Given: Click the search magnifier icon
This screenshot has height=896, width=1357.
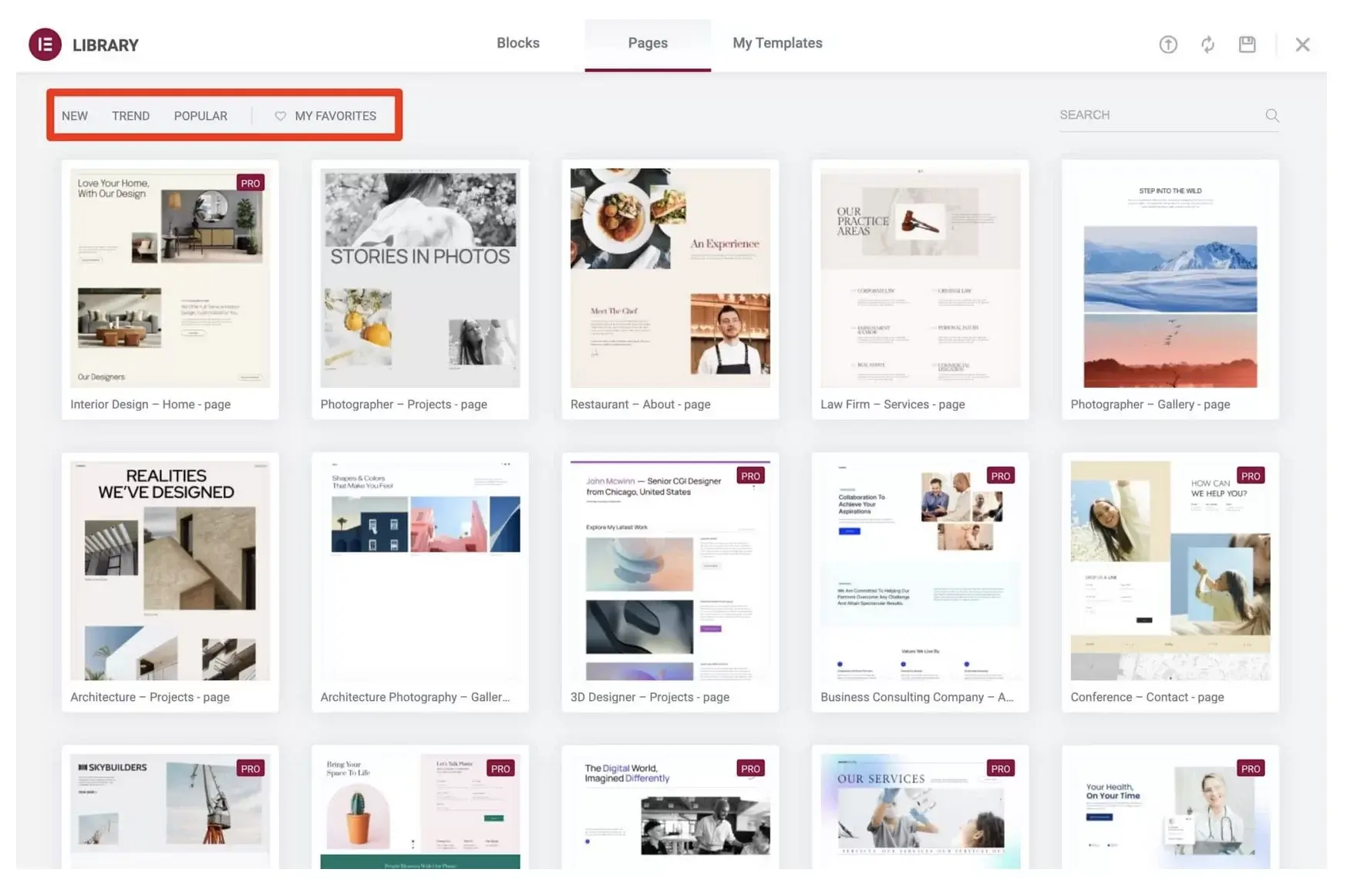Looking at the screenshot, I should 1271,116.
